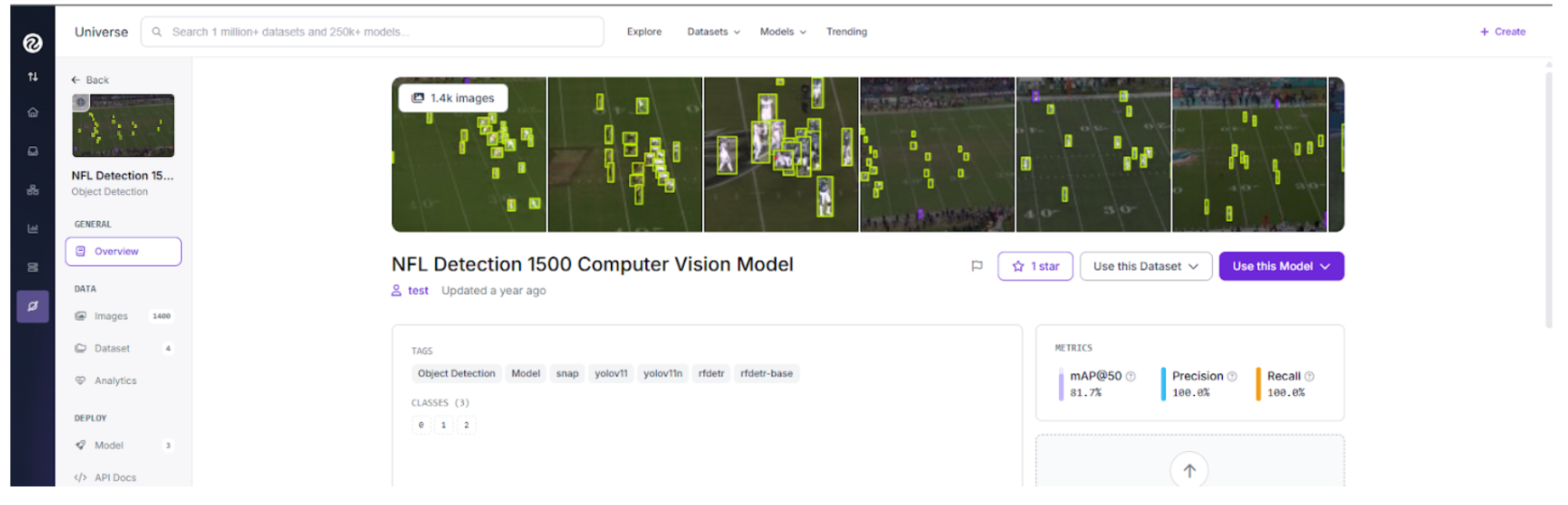Click the Recall info icon
Viewport: 1568px width, 505px height.
(1309, 376)
